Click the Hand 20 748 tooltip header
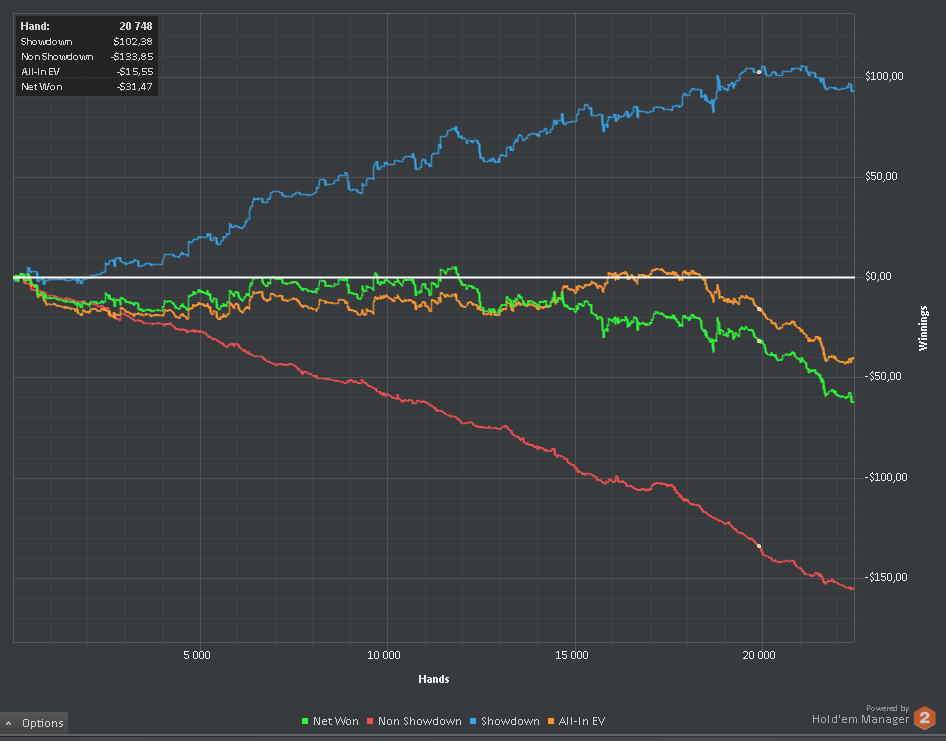 point(86,26)
